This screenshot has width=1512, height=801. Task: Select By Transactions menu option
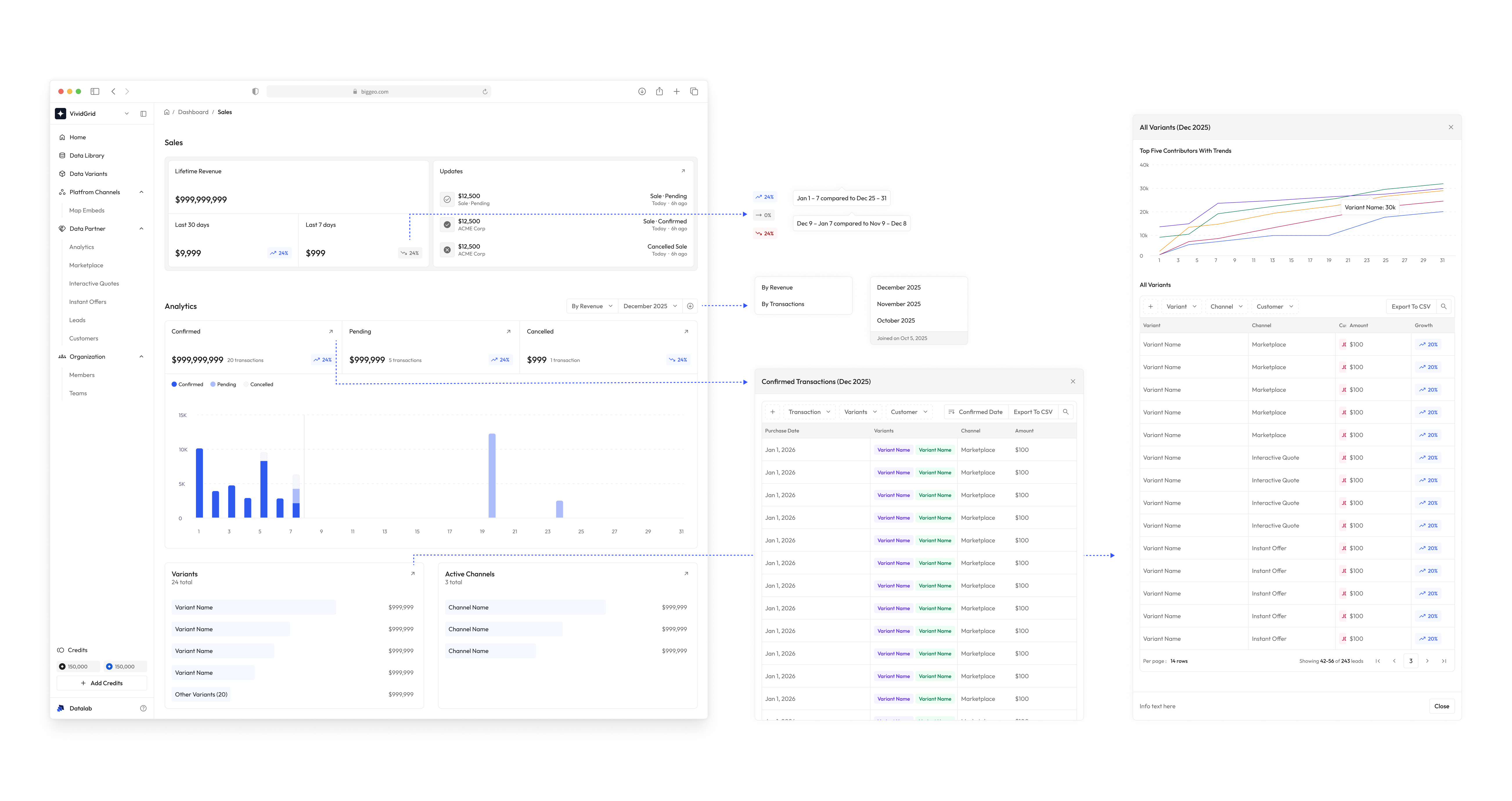[x=782, y=304]
